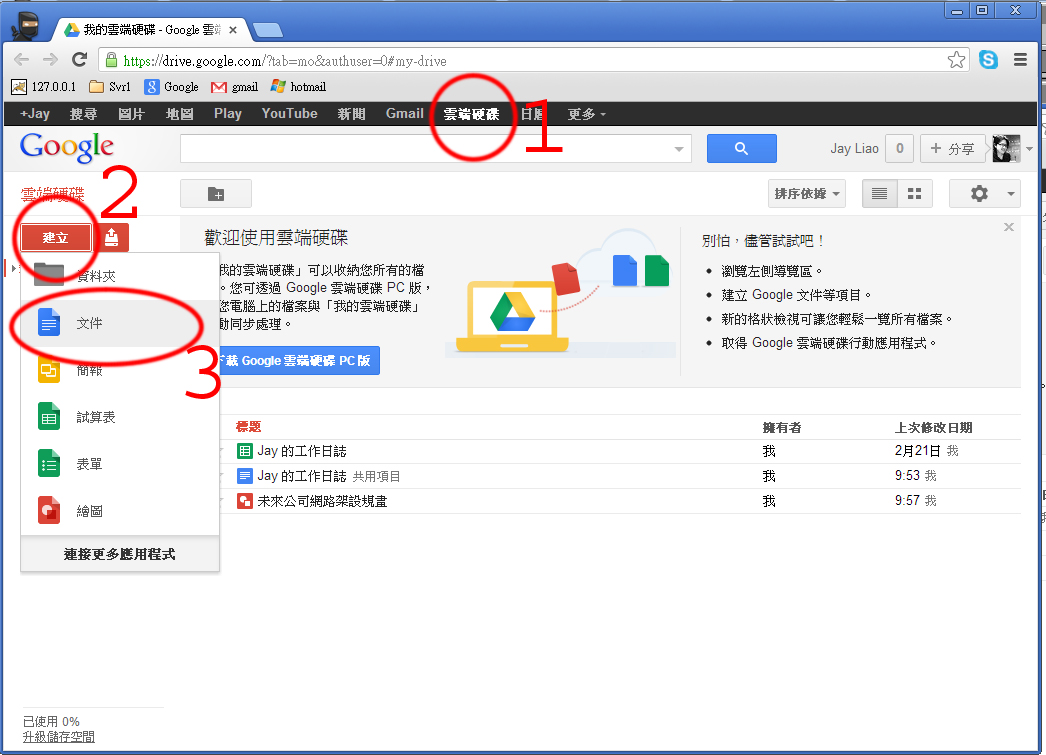Click the blue document icon for the 共用項目 file

pyautogui.click(x=245, y=476)
